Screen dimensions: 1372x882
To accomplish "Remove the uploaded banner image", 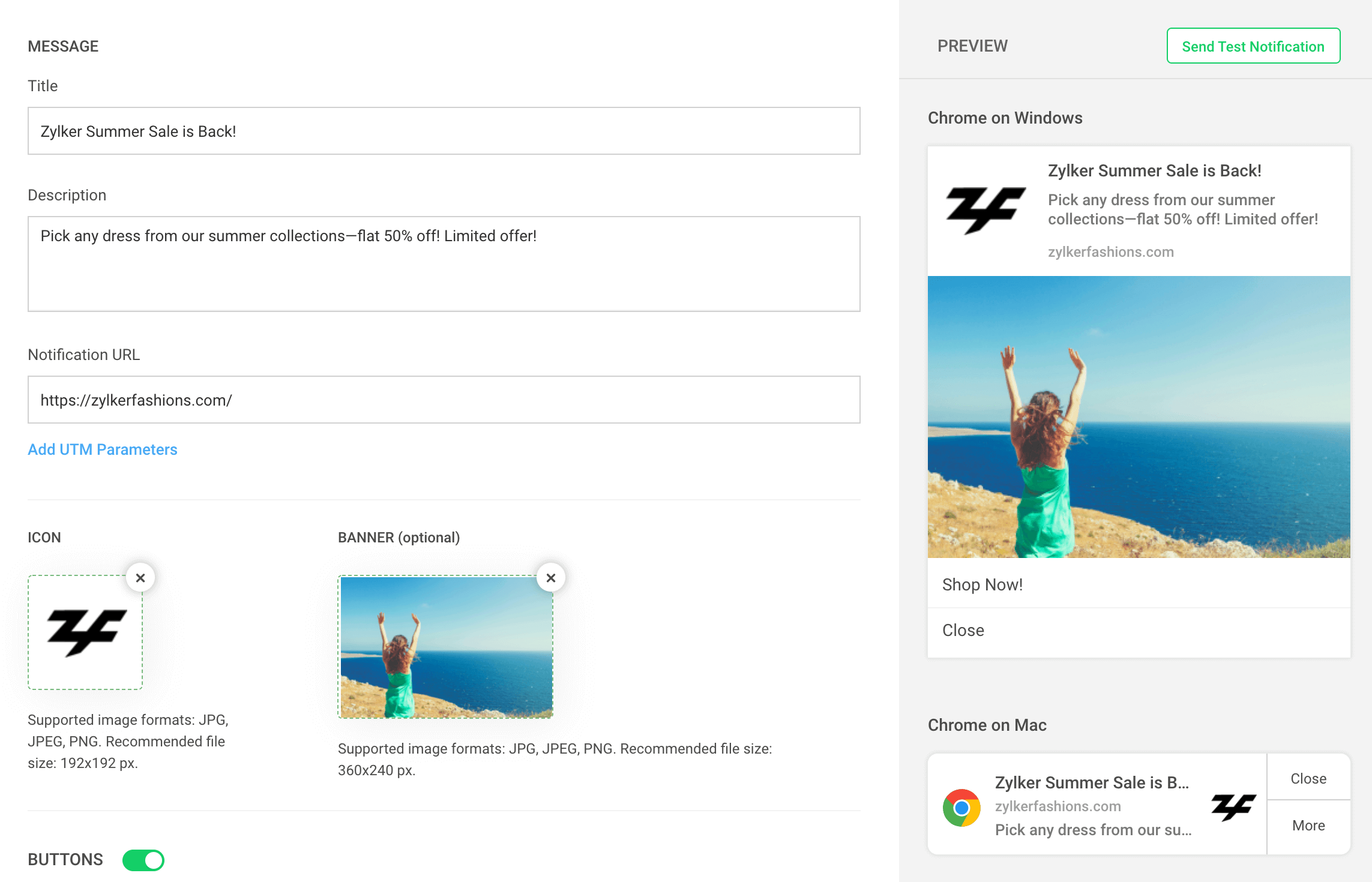I will pyautogui.click(x=551, y=578).
